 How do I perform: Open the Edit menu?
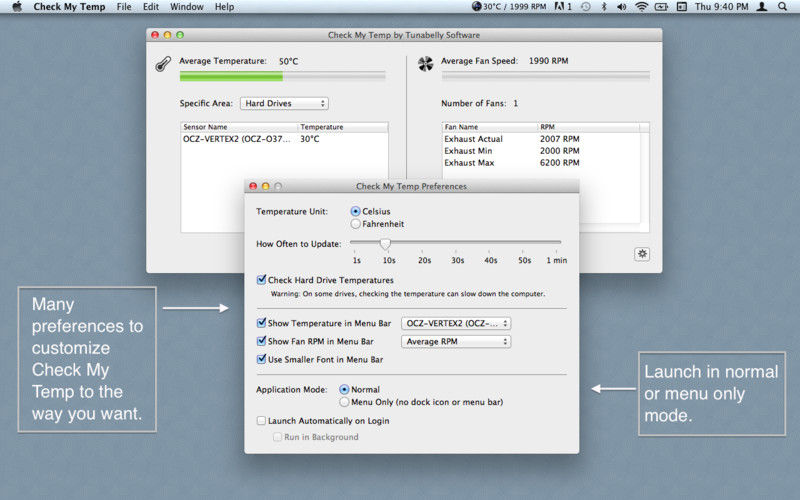pos(151,7)
